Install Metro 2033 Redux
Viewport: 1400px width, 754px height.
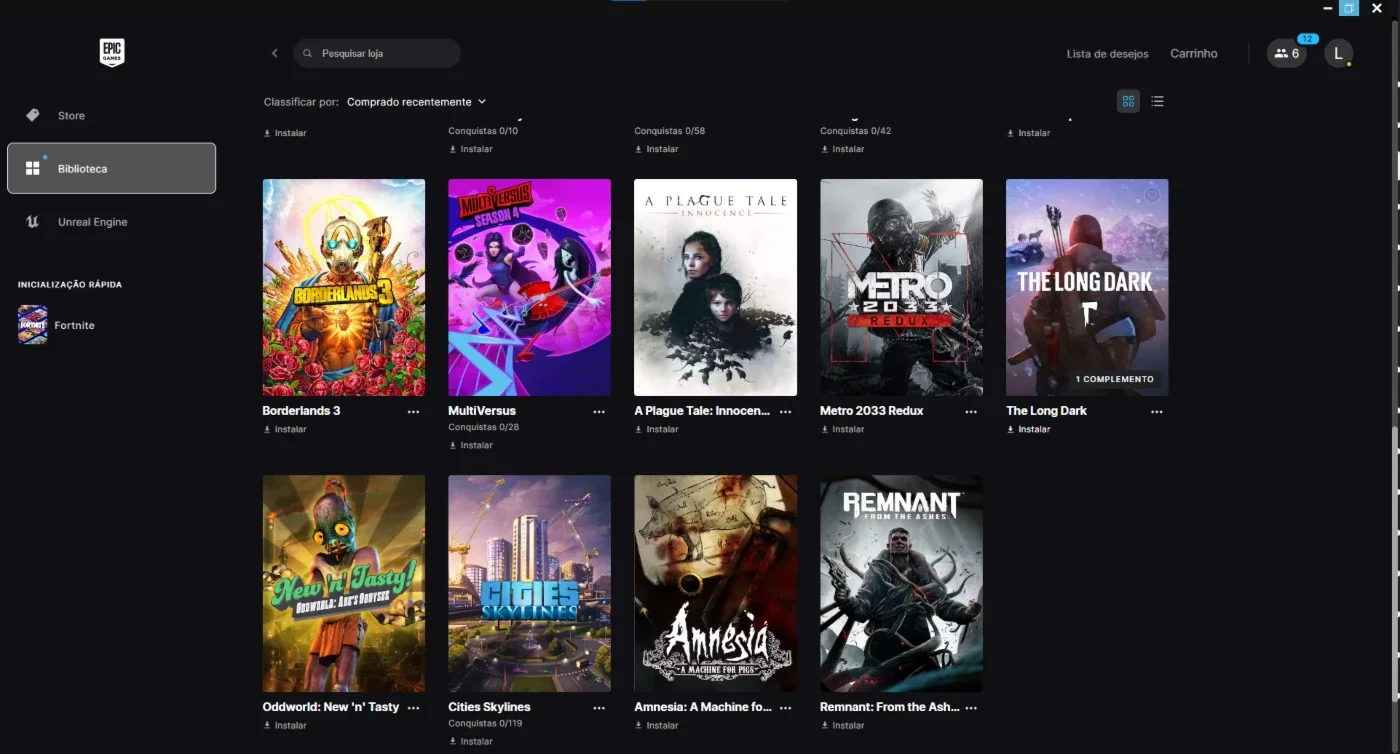tap(843, 429)
